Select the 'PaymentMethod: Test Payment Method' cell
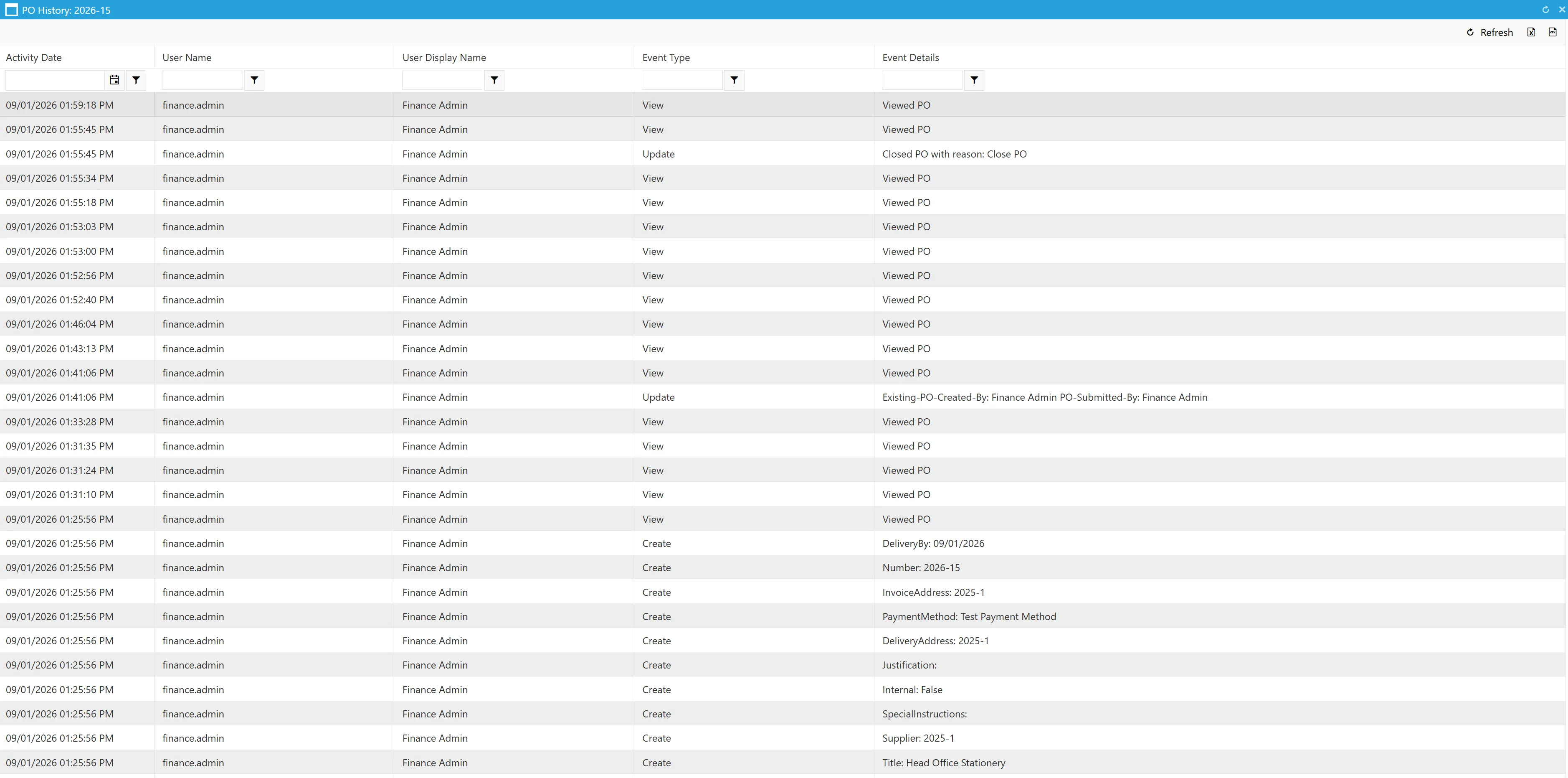Image resolution: width=1568 pixels, height=778 pixels. tap(1220, 617)
